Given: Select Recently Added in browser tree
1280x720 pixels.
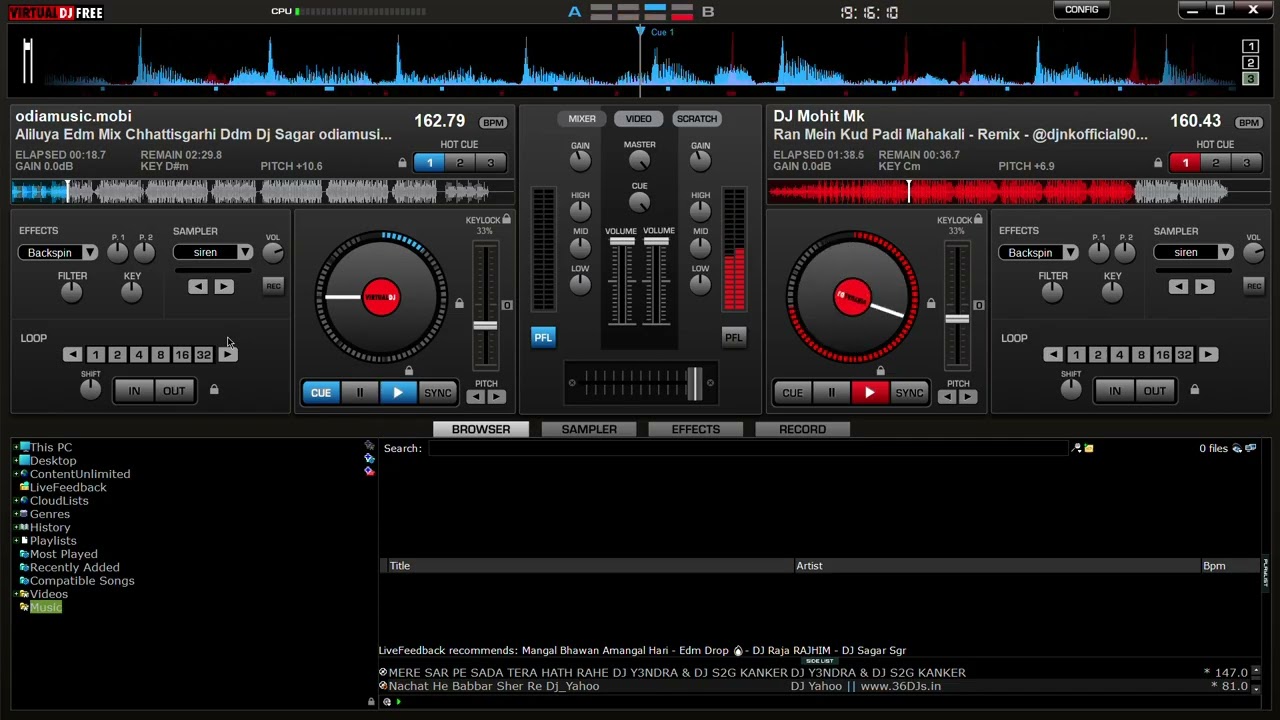Looking at the screenshot, I should click(x=75, y=568).
